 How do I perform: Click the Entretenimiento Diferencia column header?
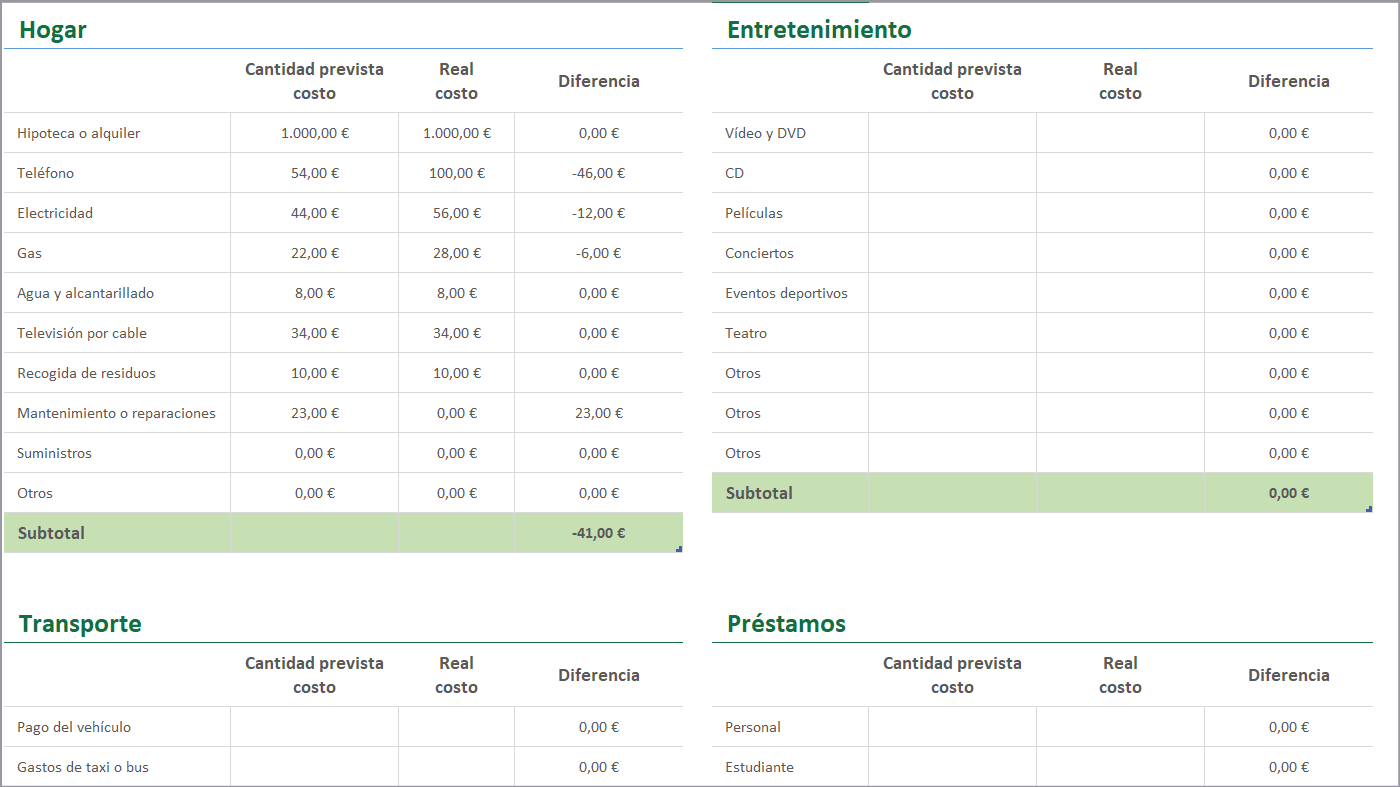point(1289,81)
